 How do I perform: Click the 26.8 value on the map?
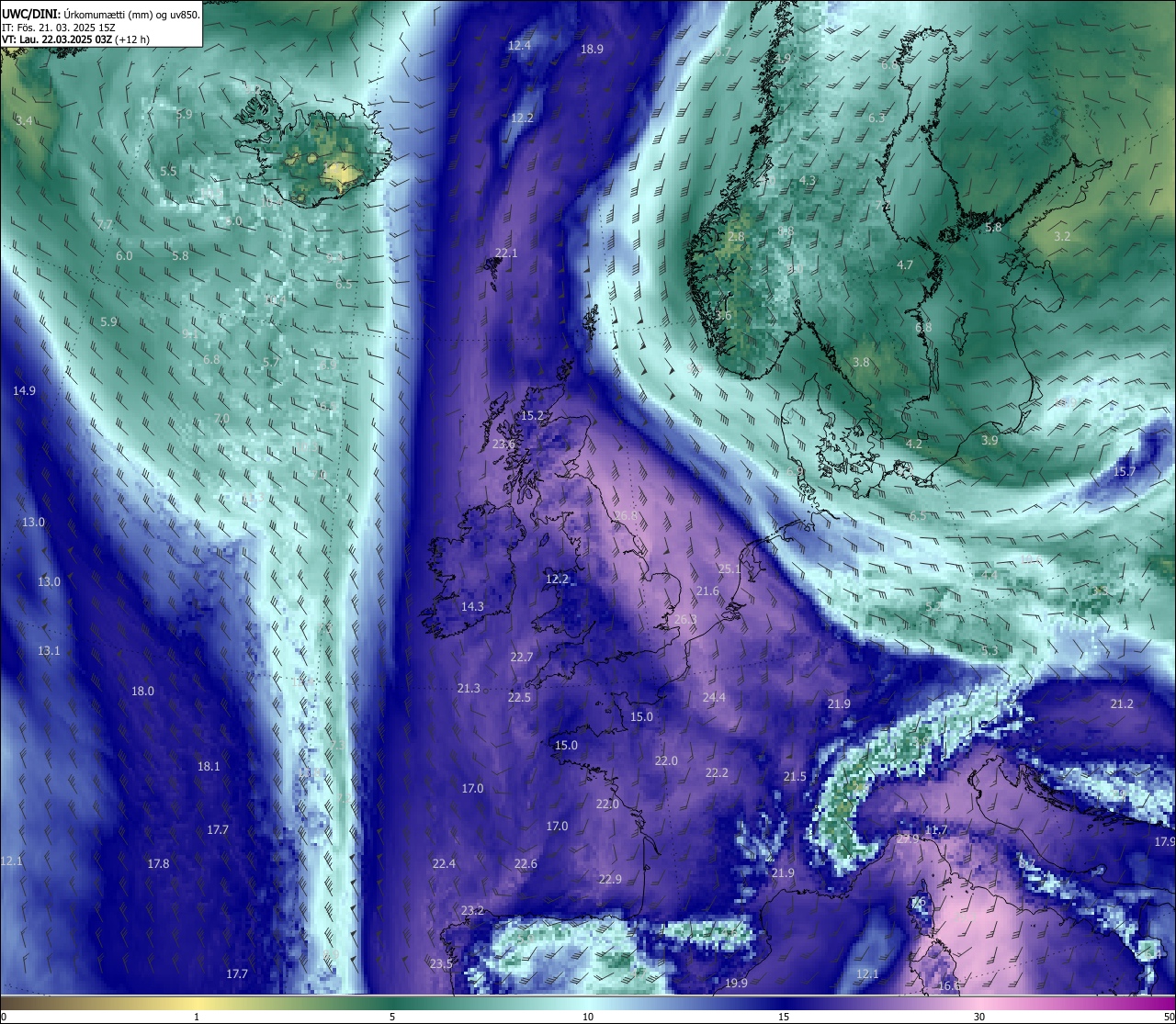pos(626,516)
